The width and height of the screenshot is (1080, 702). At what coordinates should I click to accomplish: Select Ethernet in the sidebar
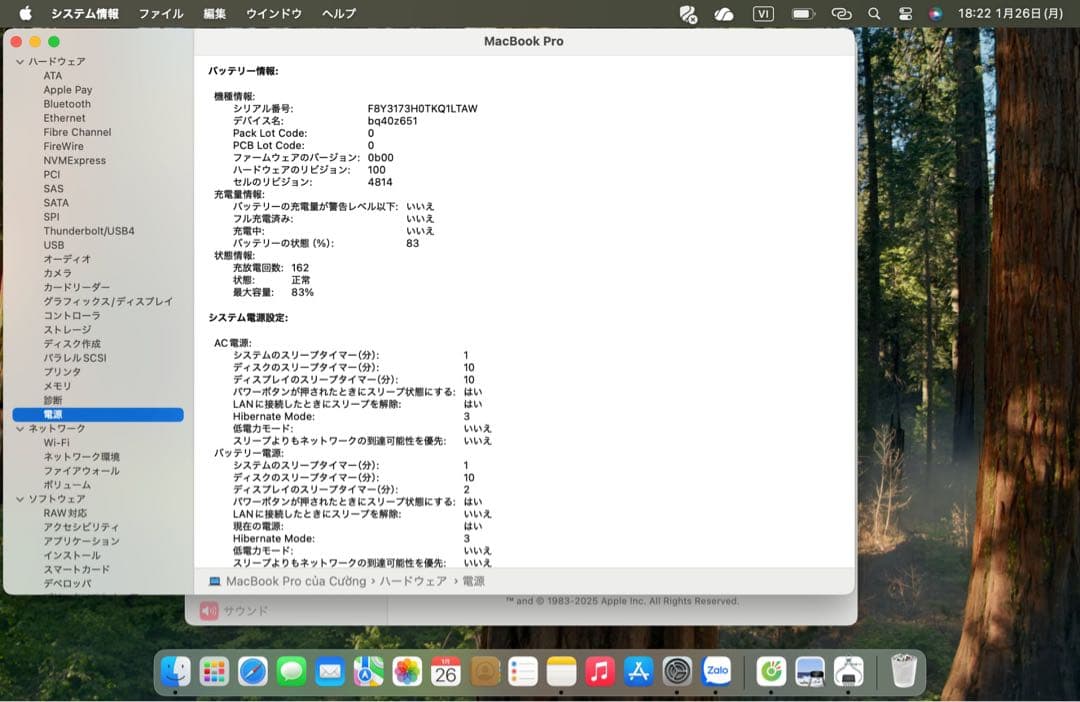coord(64,118)
